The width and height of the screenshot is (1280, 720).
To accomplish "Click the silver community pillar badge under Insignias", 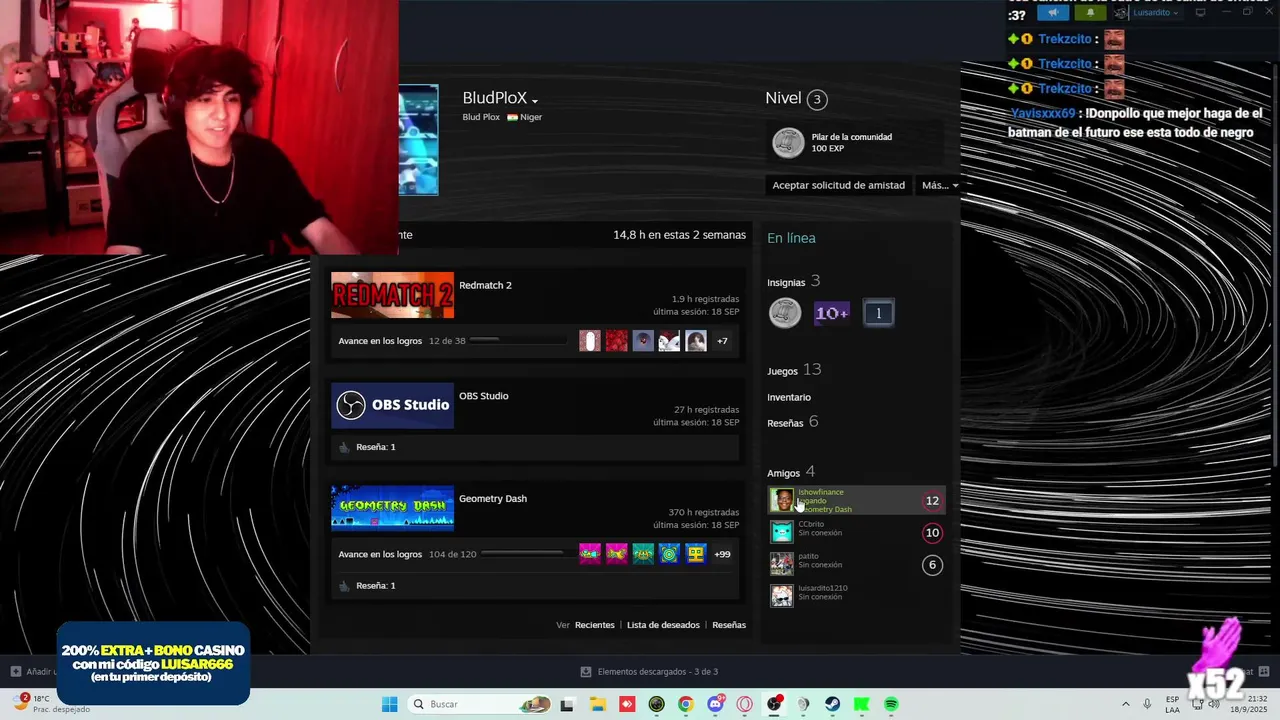I will pyautogui.click(x=785, y=313).
